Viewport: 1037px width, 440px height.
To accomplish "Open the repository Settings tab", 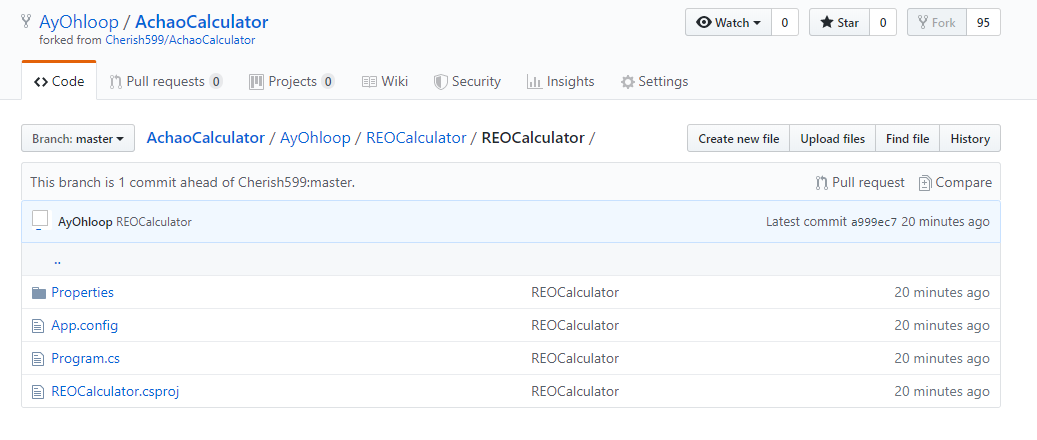I will (x=654, y=82).
